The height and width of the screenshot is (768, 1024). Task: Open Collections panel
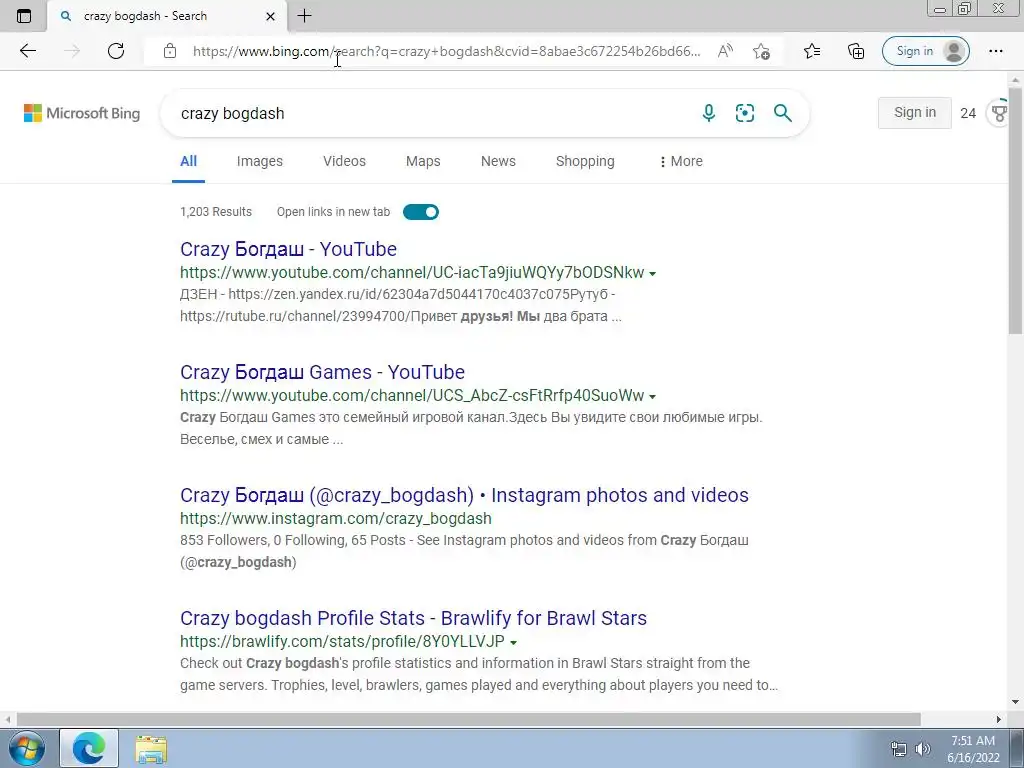coord(856,51)
